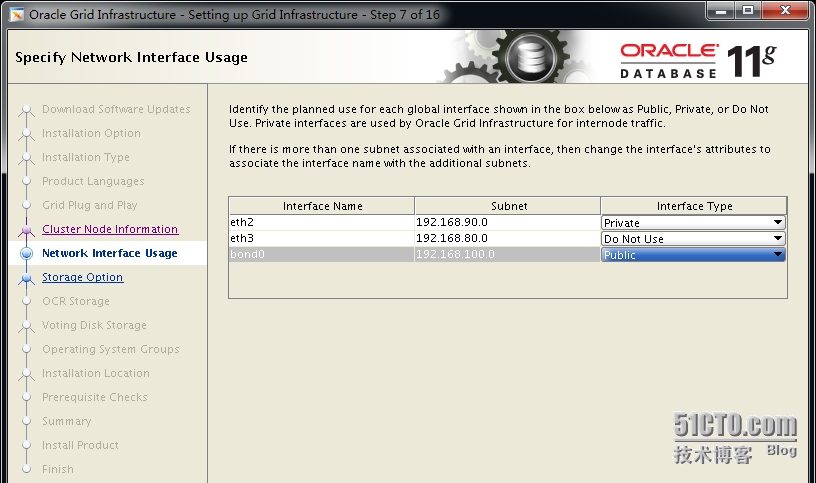Click the Oracle installer icon in title bar
Screen dimensions: 816x483
(x=17, y=15)
